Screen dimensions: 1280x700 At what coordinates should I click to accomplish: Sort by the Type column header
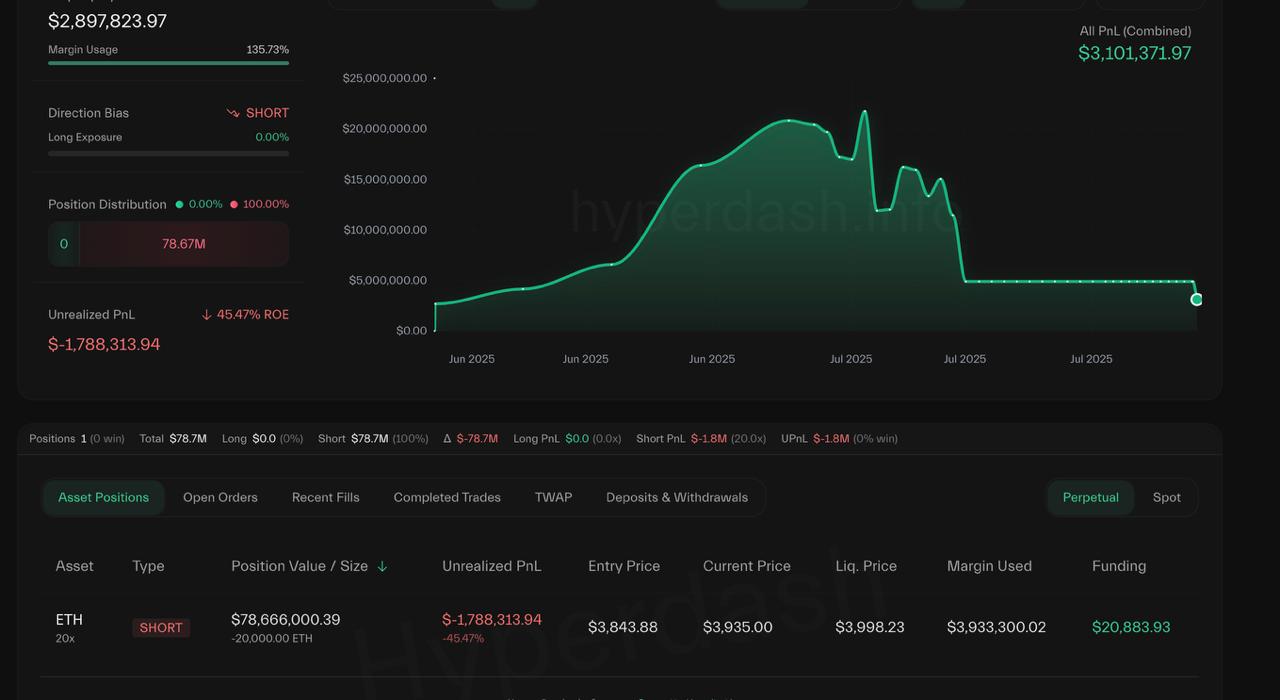coord(148,566)
